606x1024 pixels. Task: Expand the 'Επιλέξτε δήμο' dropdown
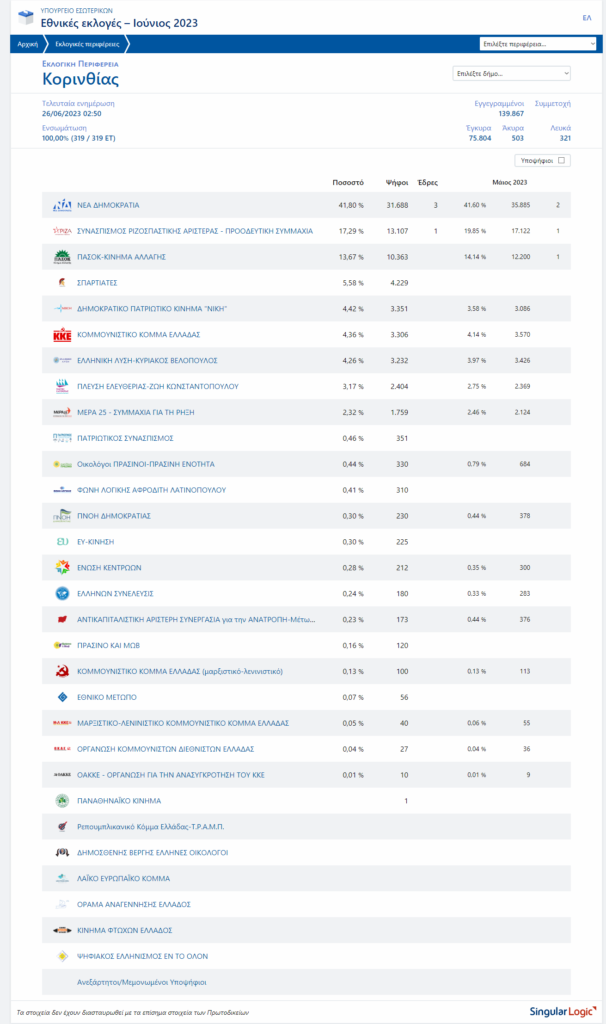pos(511,73)
